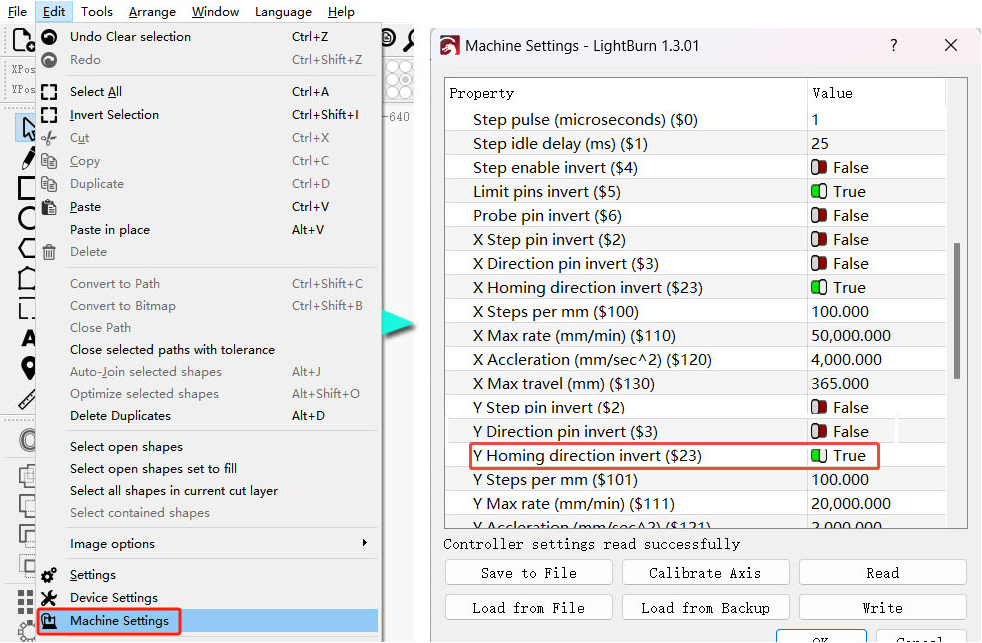Click the Device Settings wrench icon
The width and height of the screenshot is (982, 643).
[x=49, y=598]
